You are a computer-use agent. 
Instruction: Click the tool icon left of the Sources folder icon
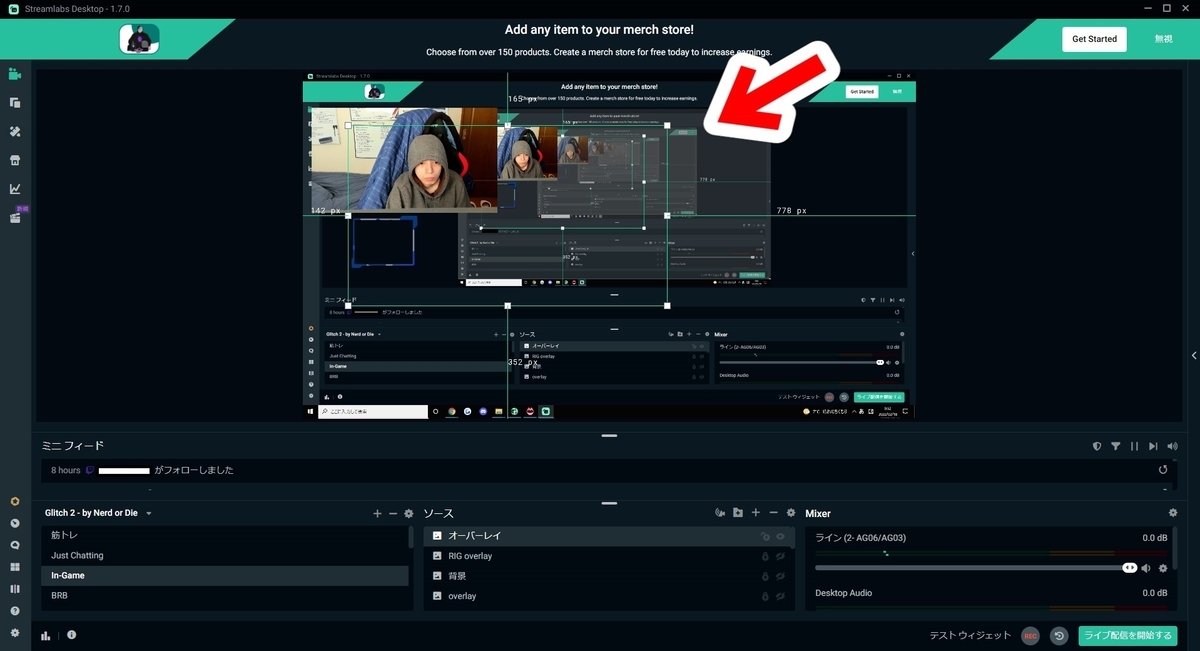coord(719,513)
